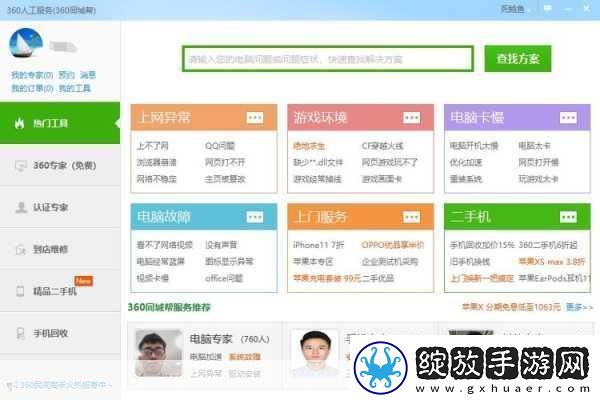Click the flame icon for 热门工具

coord(19,123)
